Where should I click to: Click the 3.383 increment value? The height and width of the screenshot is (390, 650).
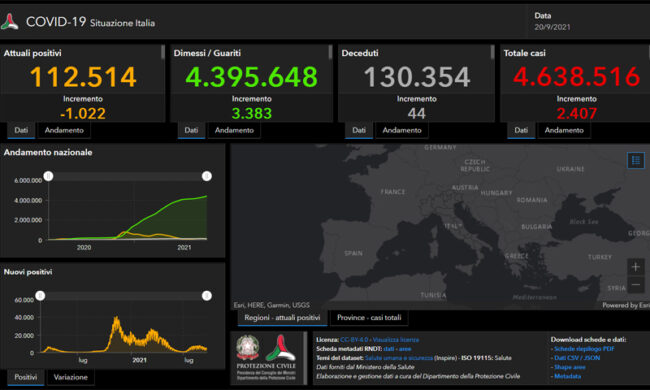click(252, 113)
